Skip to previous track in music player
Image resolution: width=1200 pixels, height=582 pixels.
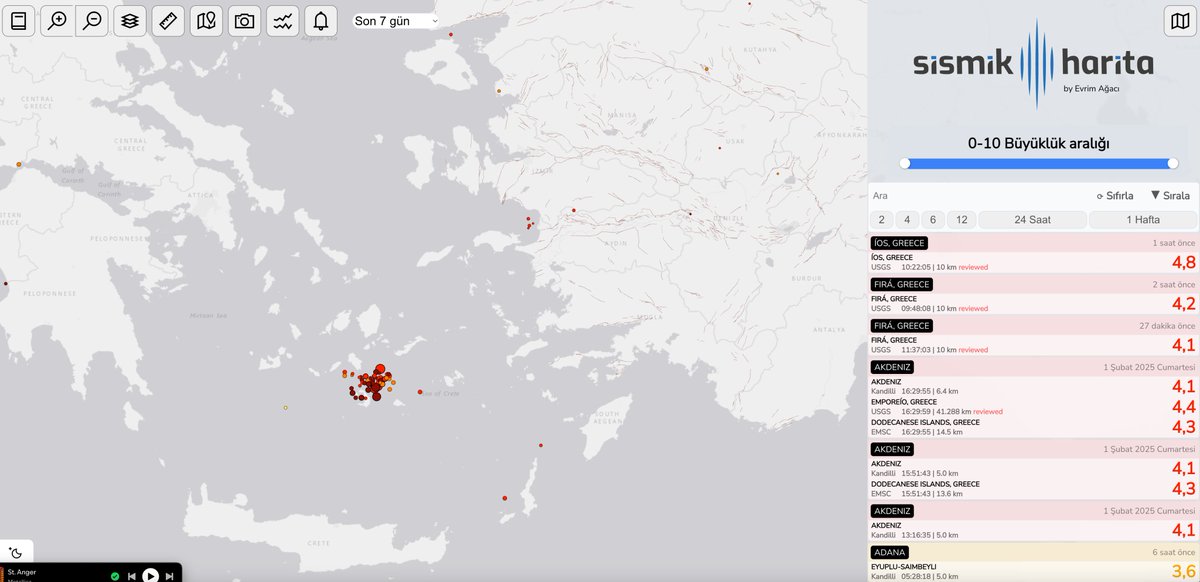pos(131,576)
